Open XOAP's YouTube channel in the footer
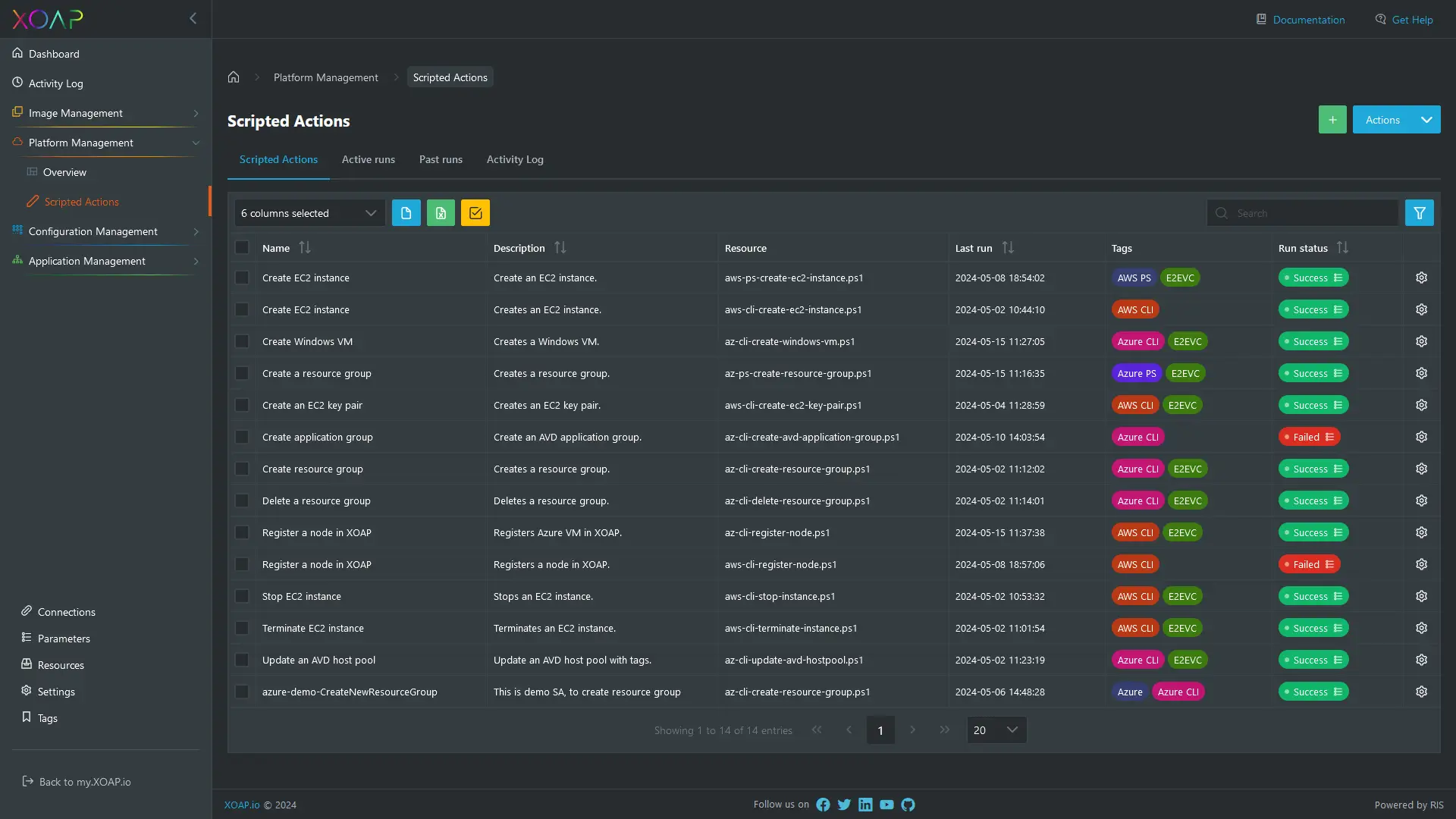The image size is (1456, 819). pyautogui.click(x=886, y=805)
